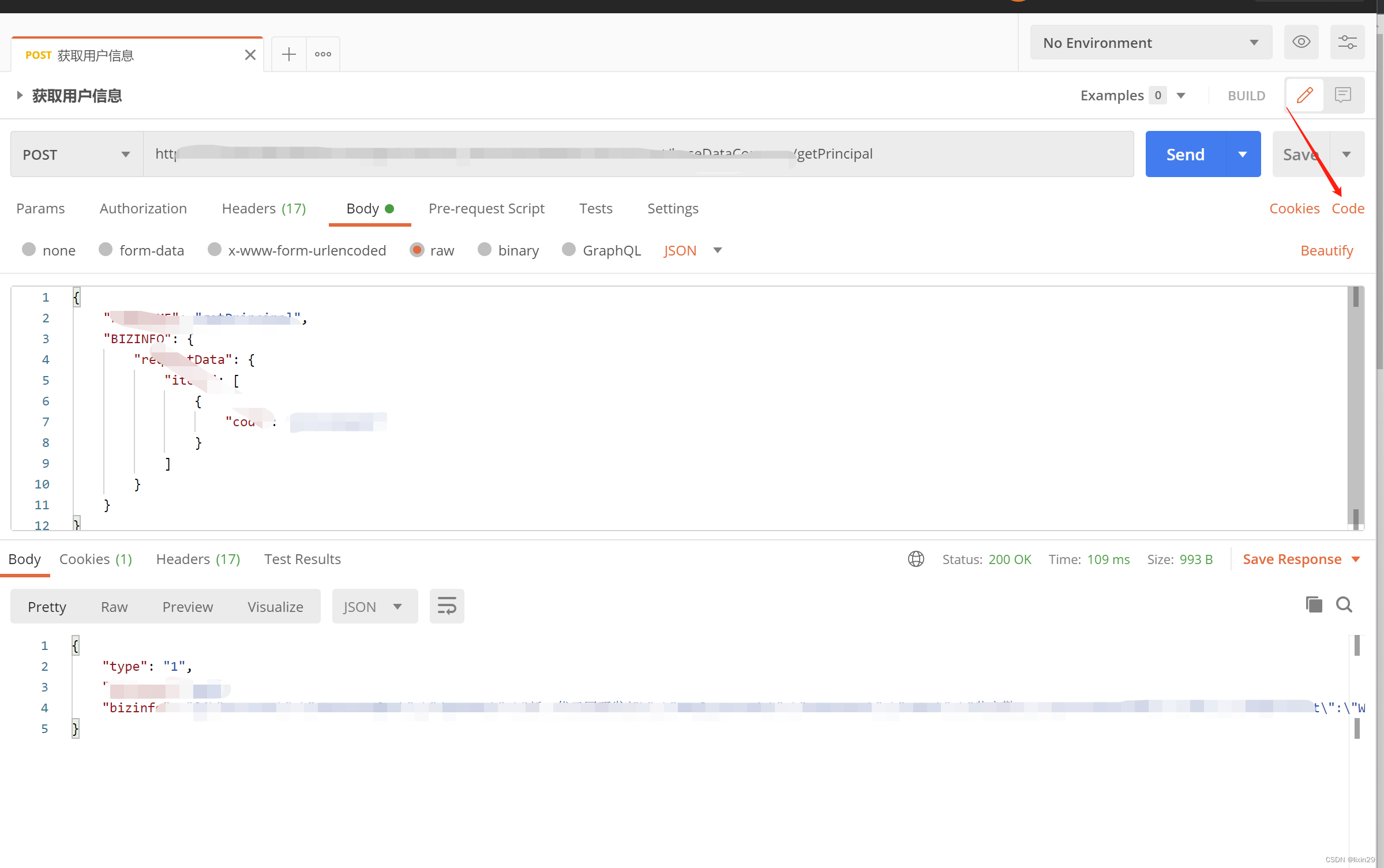
Task: Click the pencil edit build mode icon
Action: 1304,95
